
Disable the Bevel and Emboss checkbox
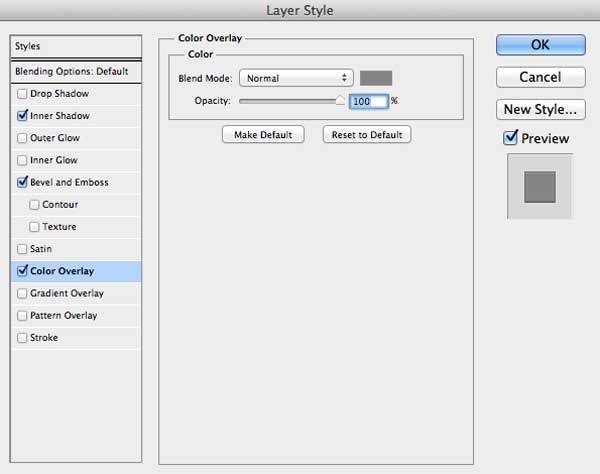point(22,182)
